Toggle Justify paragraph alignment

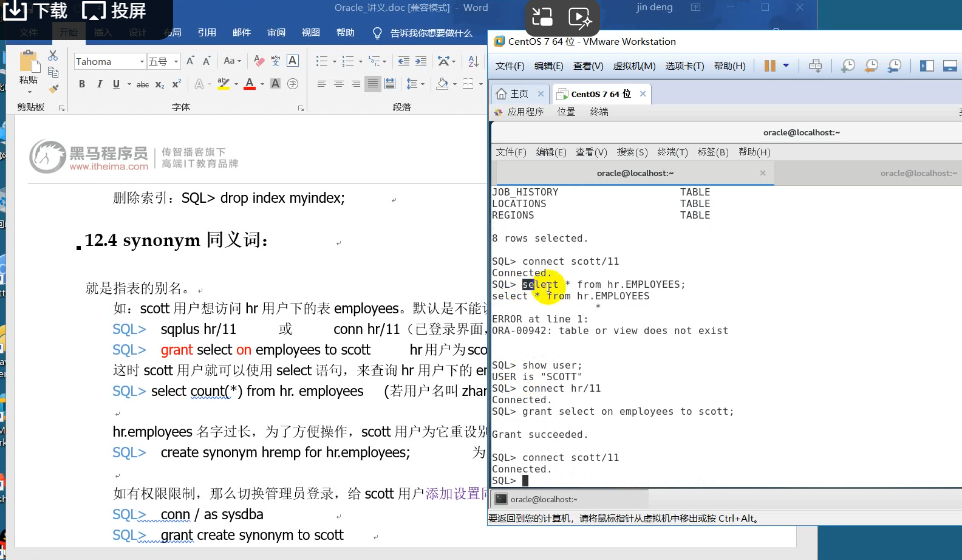(x=372, y=83)
